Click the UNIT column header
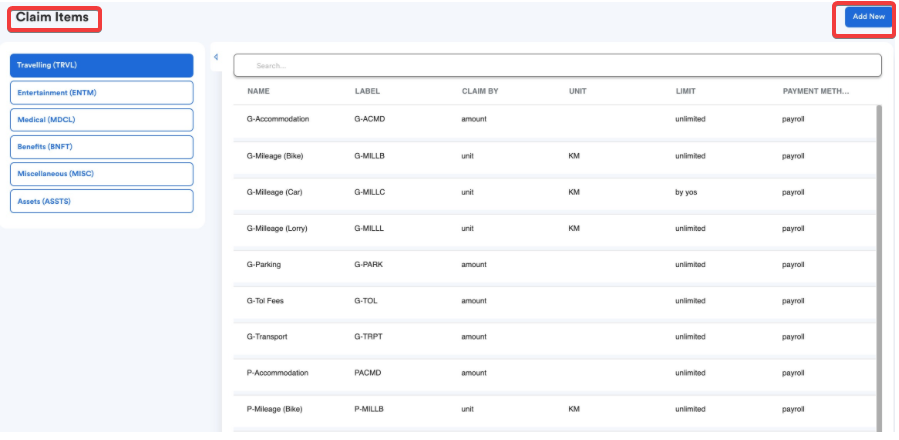The width and height of the screenshot is (899, 440). [577, 91]
